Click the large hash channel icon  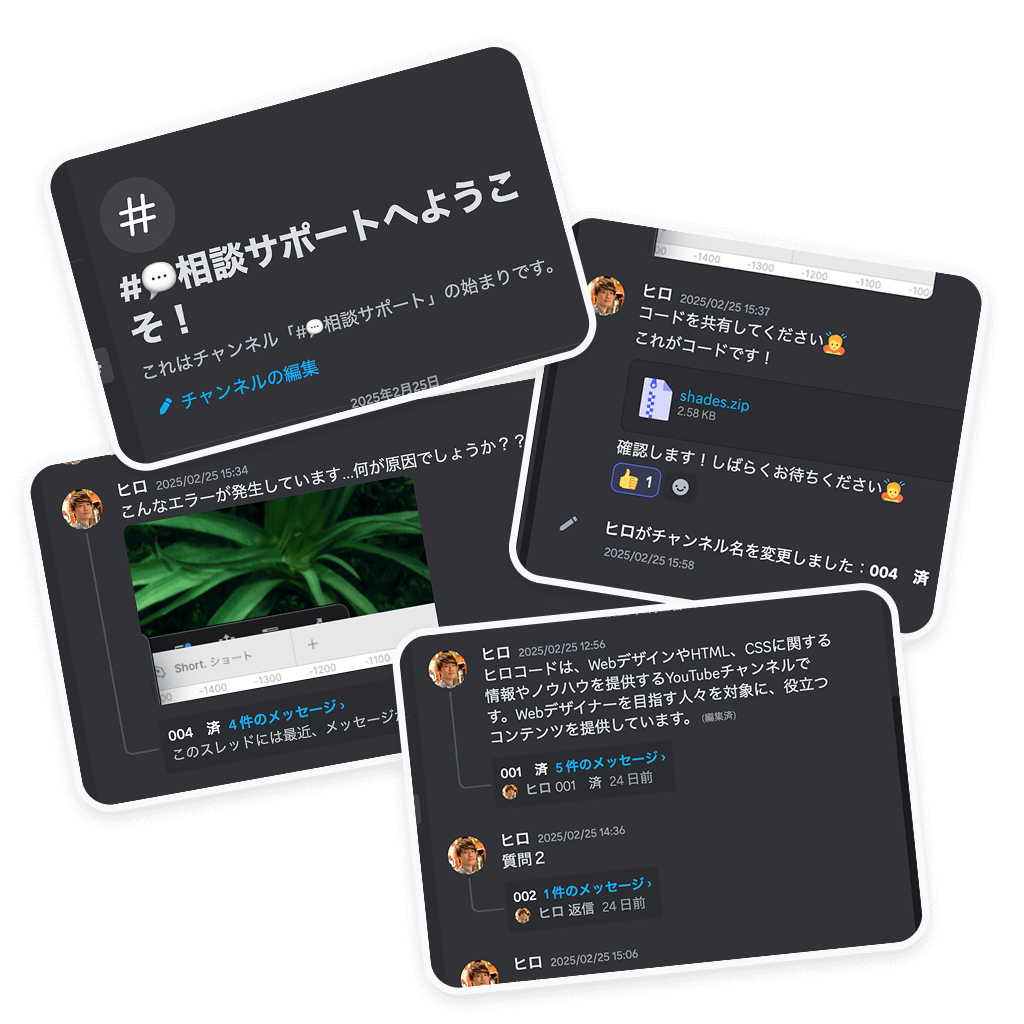(137, 215)
